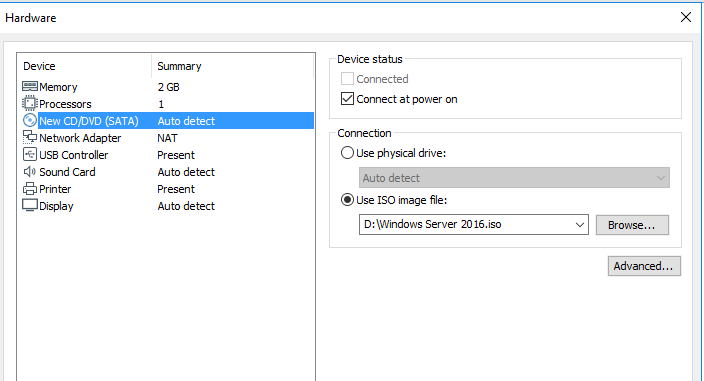The height and width of the screenshot is (381, 704).
Task: Click the Sound Card speaker icon
Action: [30, 171]
